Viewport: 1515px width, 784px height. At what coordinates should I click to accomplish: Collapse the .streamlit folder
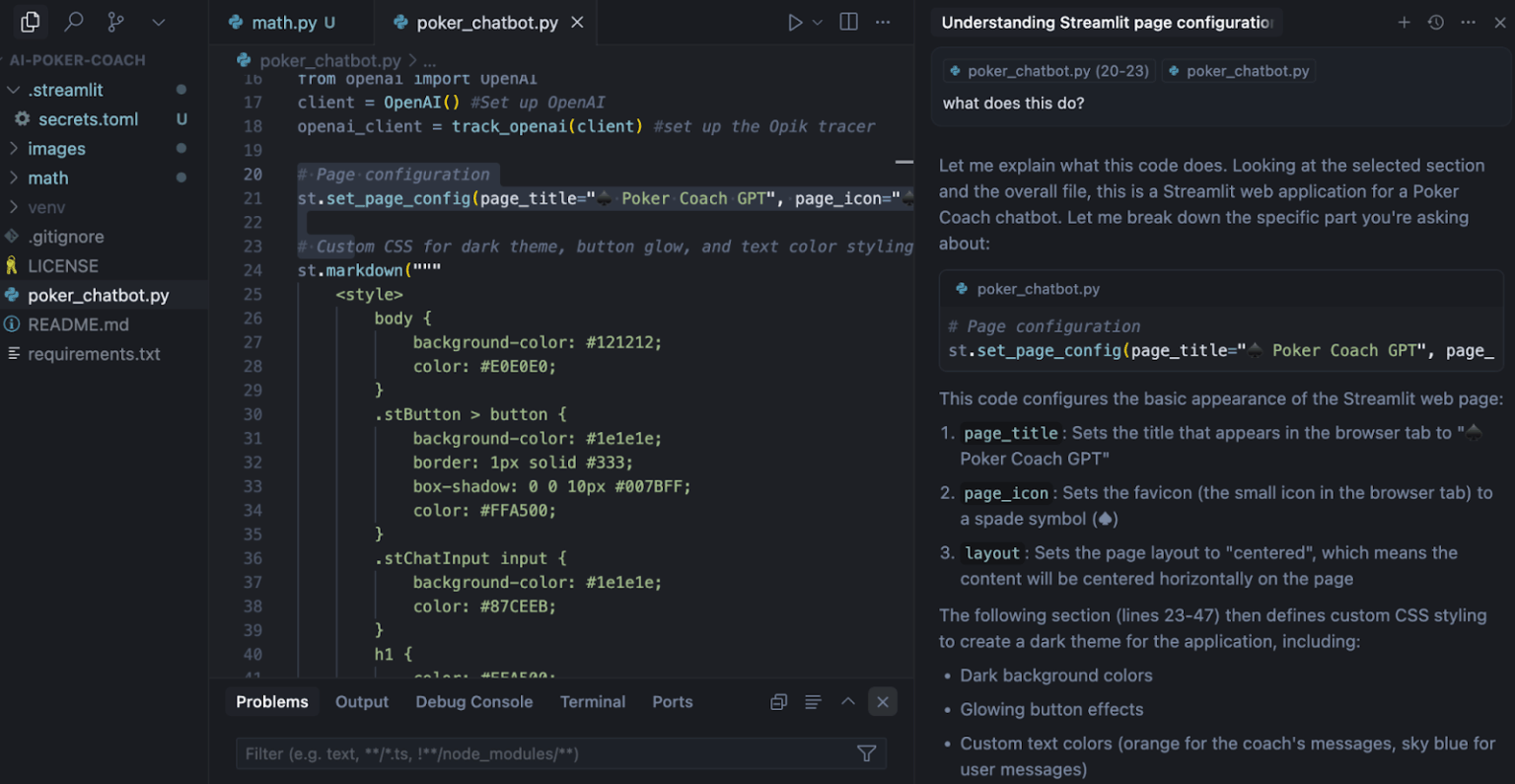13,90
